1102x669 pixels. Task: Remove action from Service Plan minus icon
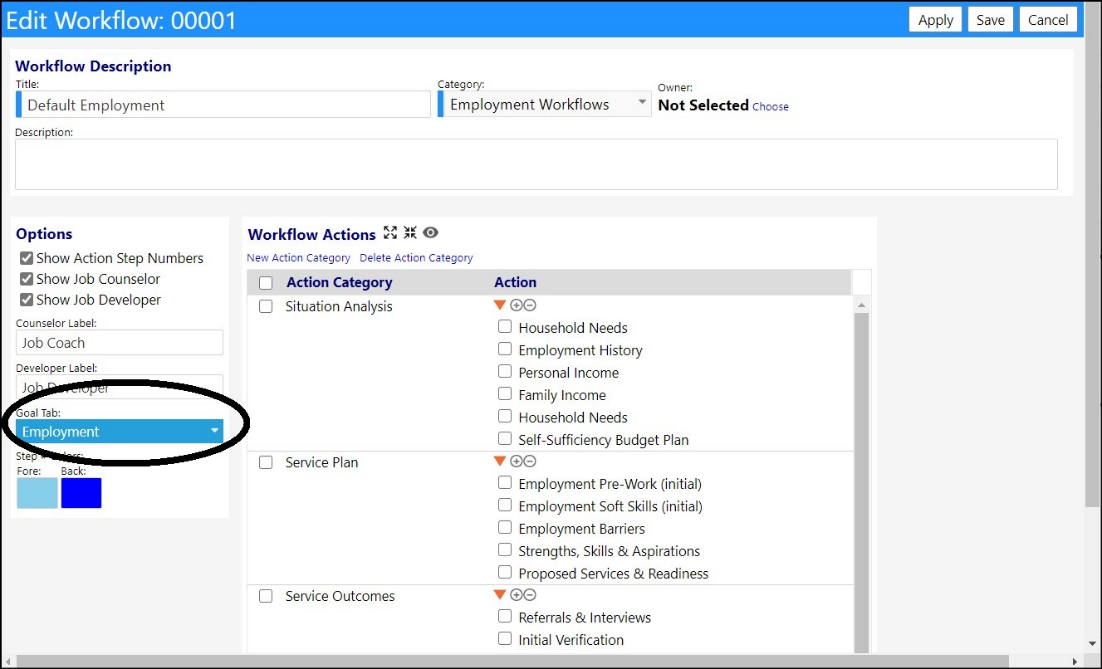pyautogui.click(x=530, y=462)
